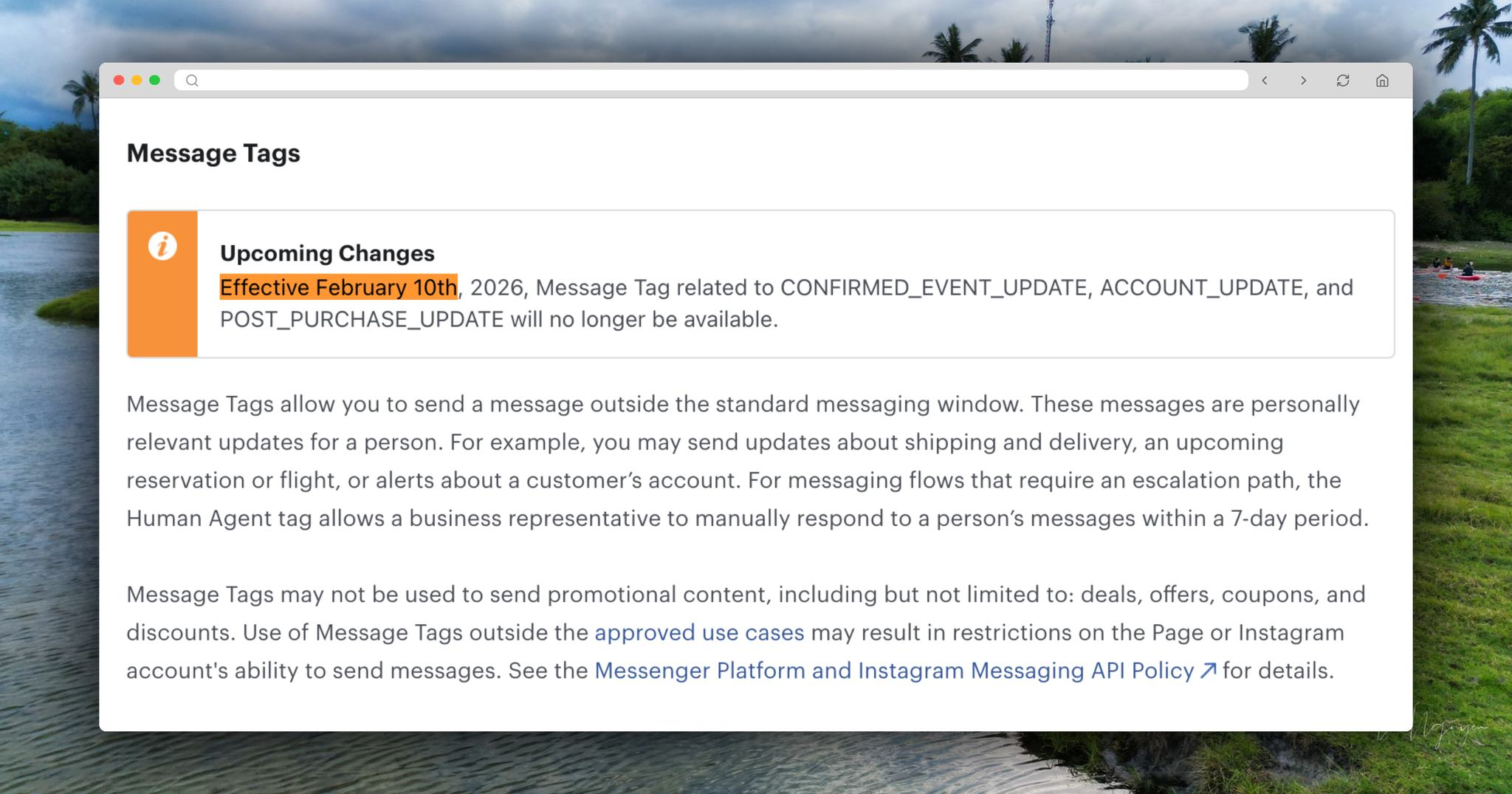Click the "Upcoming Changes" notice title
This screenshot has width=1512, height=794.
(327, 253)
